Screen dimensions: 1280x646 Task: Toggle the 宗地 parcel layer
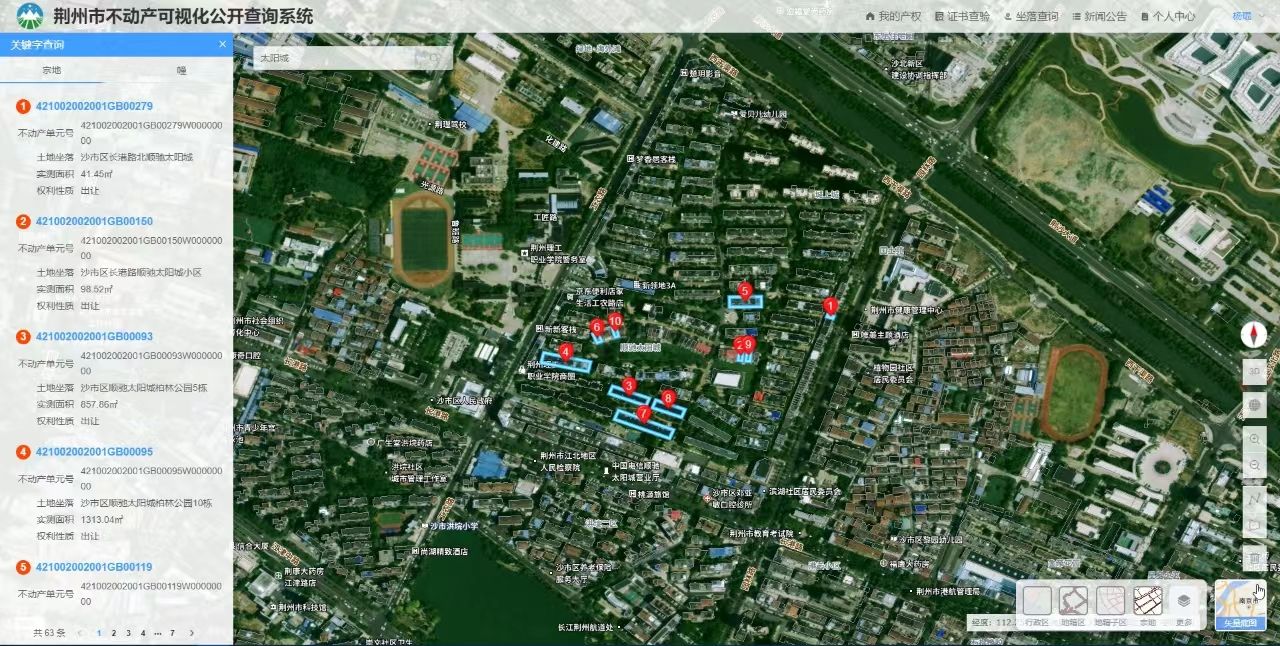(x=1147, y=602)
